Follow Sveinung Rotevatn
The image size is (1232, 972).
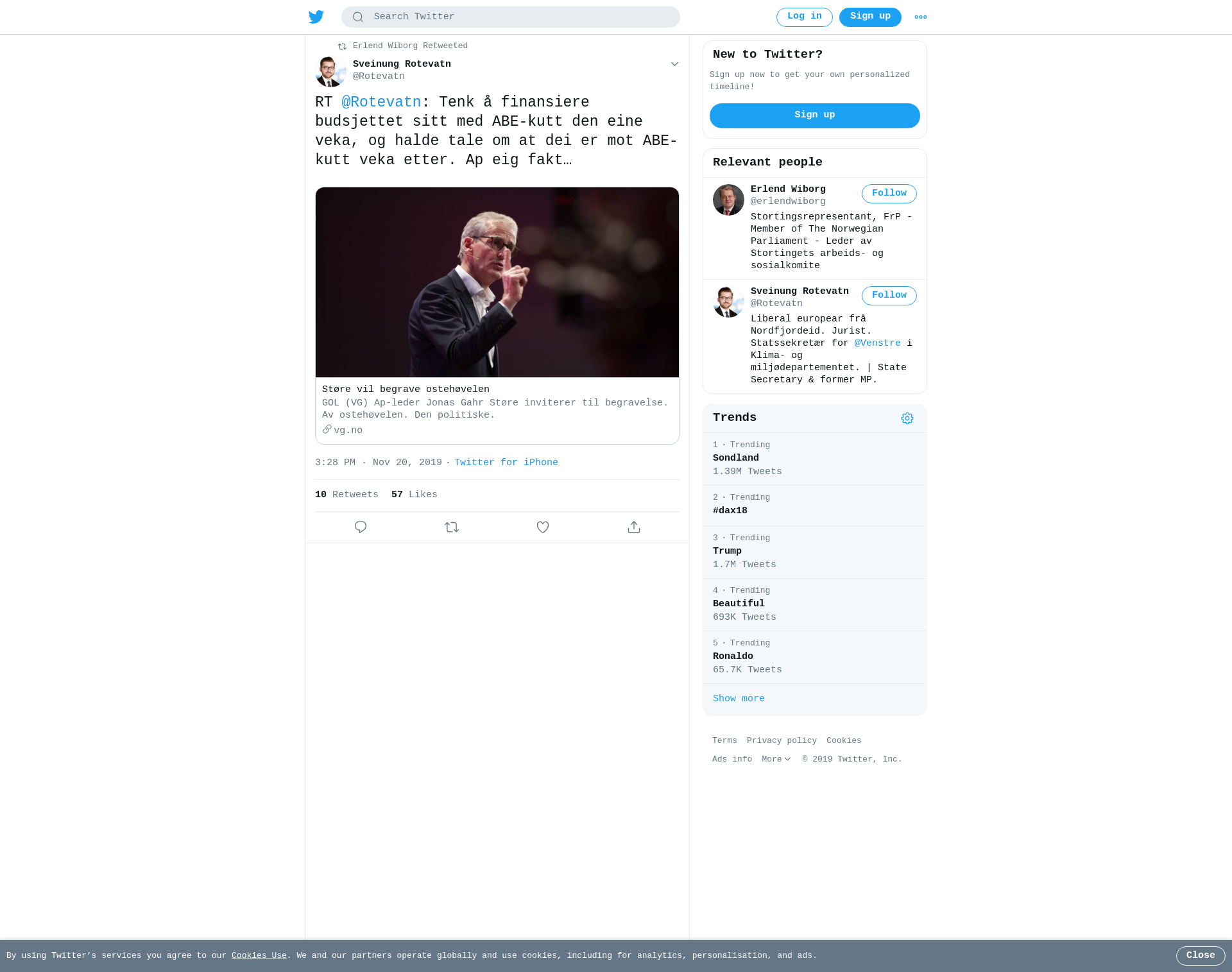click(889, 296)
